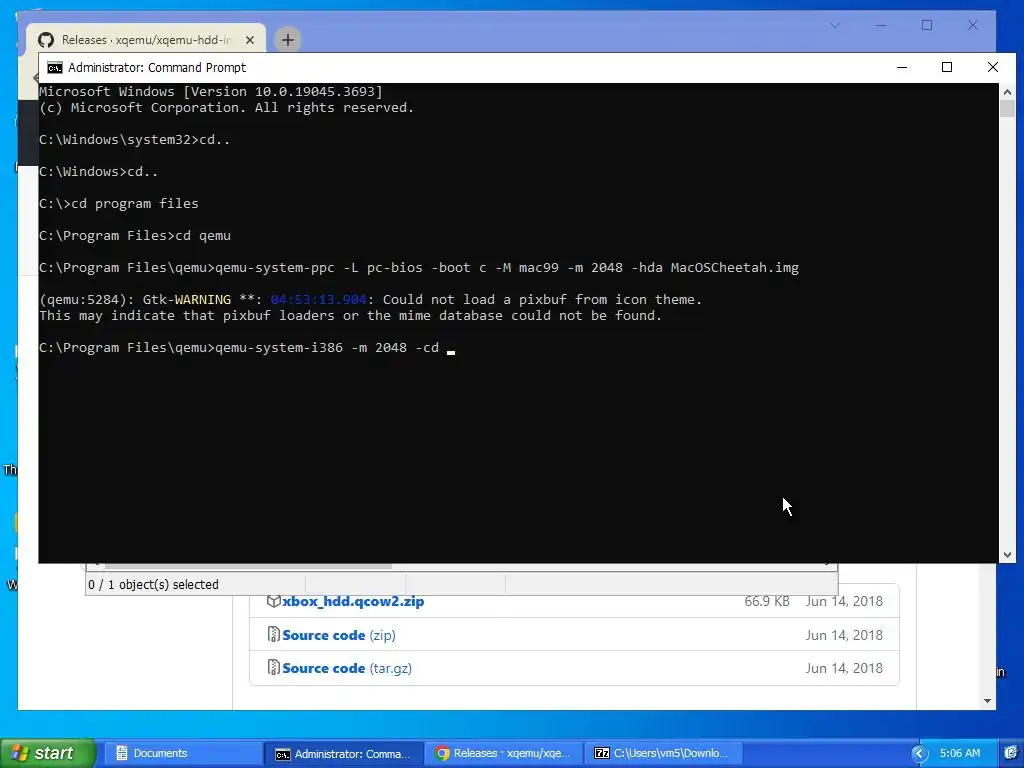Click the browser page scroll-down arrow
The width and height of the screenshot is (1024, 768).
[987, 701]
